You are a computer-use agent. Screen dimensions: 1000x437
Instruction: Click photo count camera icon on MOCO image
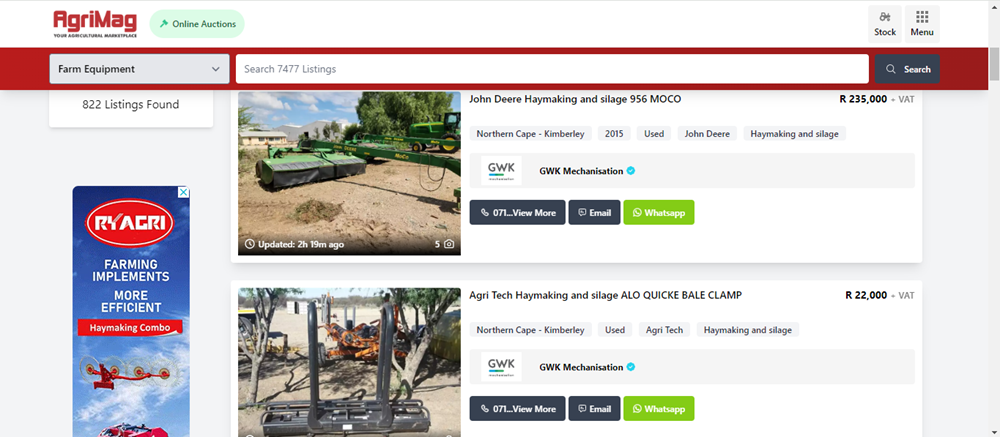coord(449,244)
